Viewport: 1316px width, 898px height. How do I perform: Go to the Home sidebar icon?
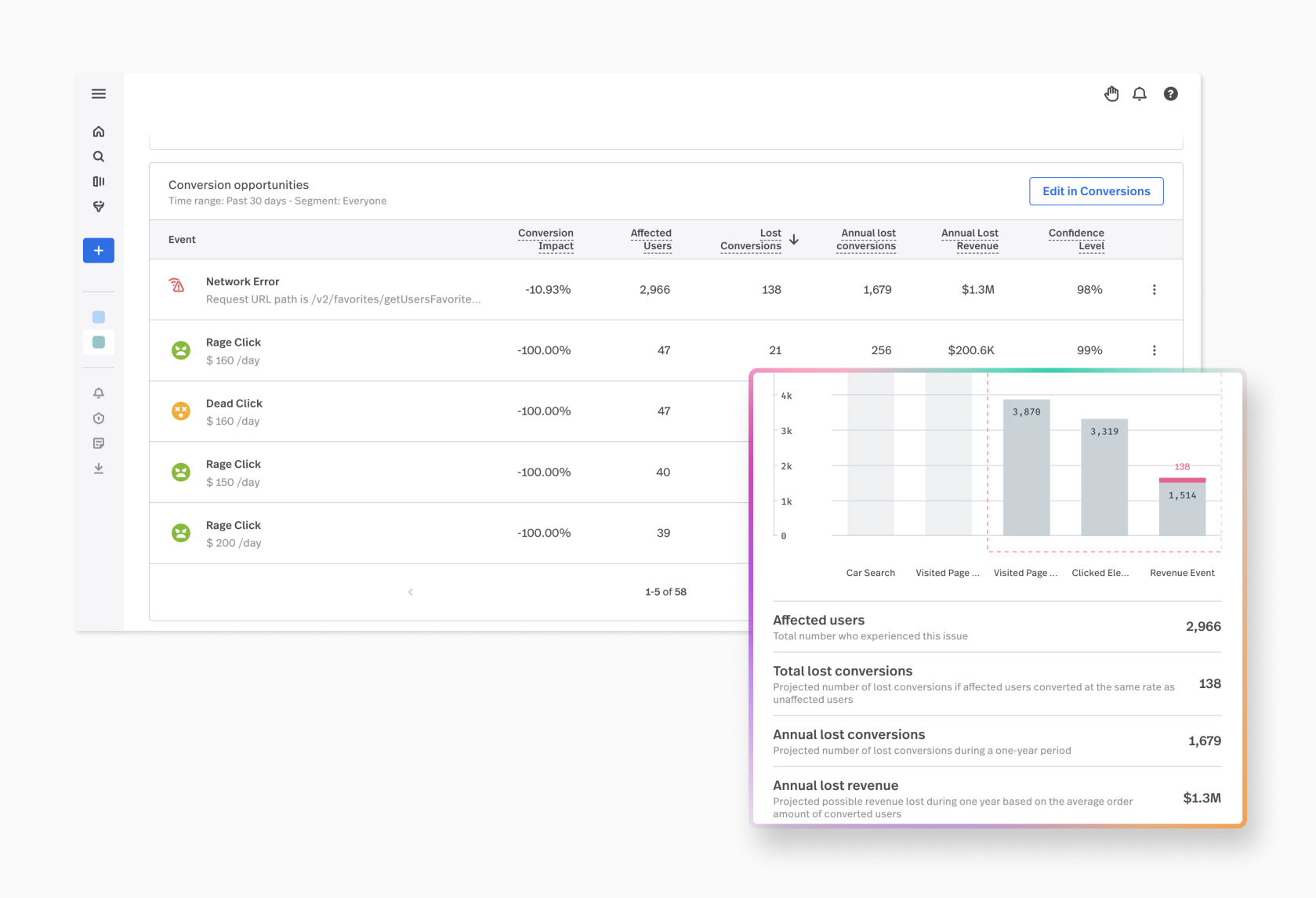(99, 132)
